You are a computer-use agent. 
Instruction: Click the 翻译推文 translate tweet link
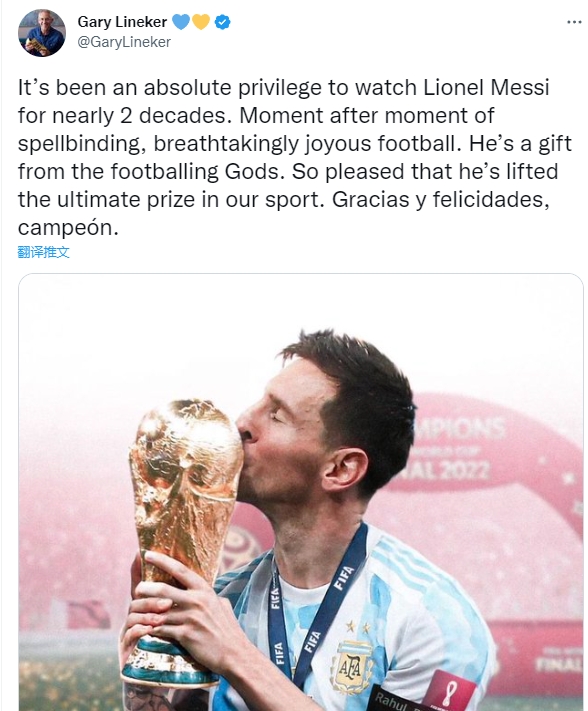(x=44, y=252)
